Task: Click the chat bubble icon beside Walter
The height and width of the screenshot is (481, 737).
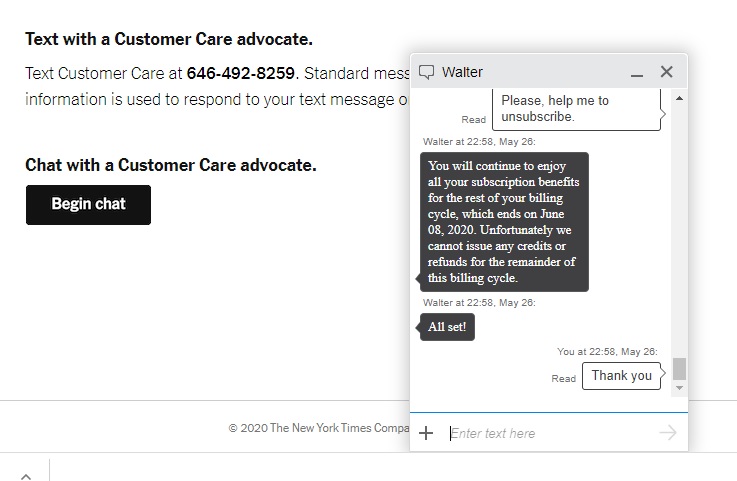Action: [x=426, y=72]
